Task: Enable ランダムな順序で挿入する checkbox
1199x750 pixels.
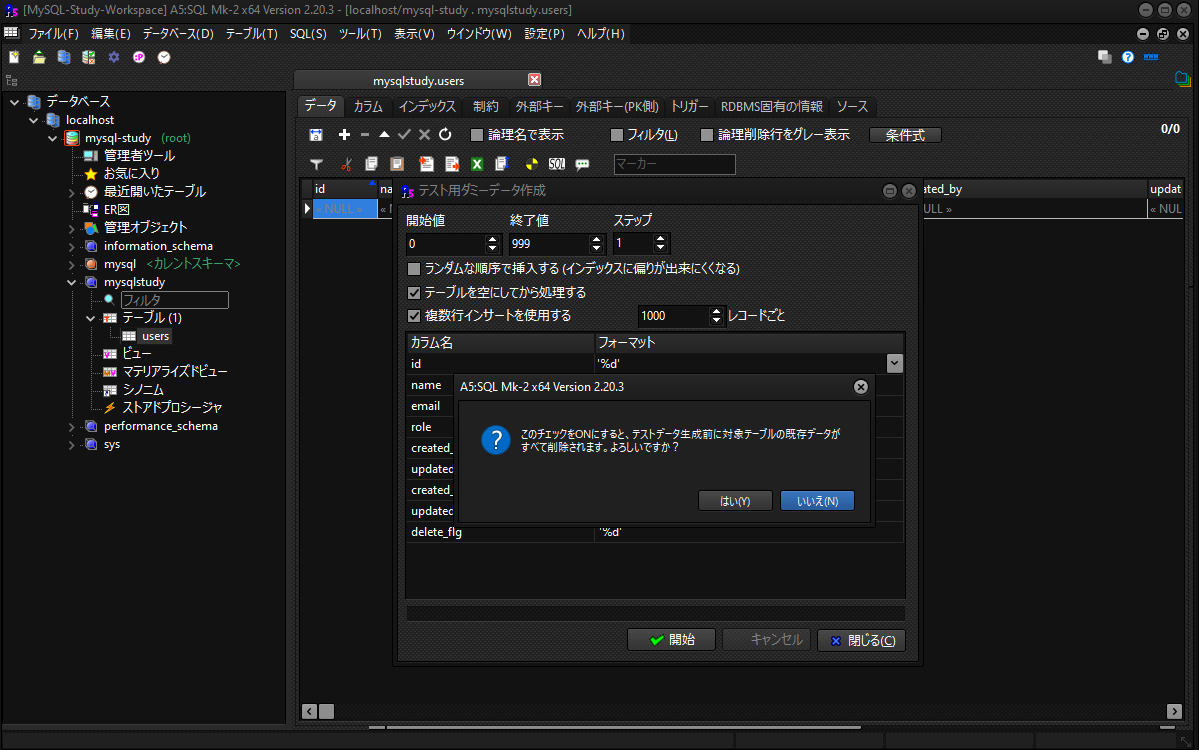Action: [x=414, y=269]
